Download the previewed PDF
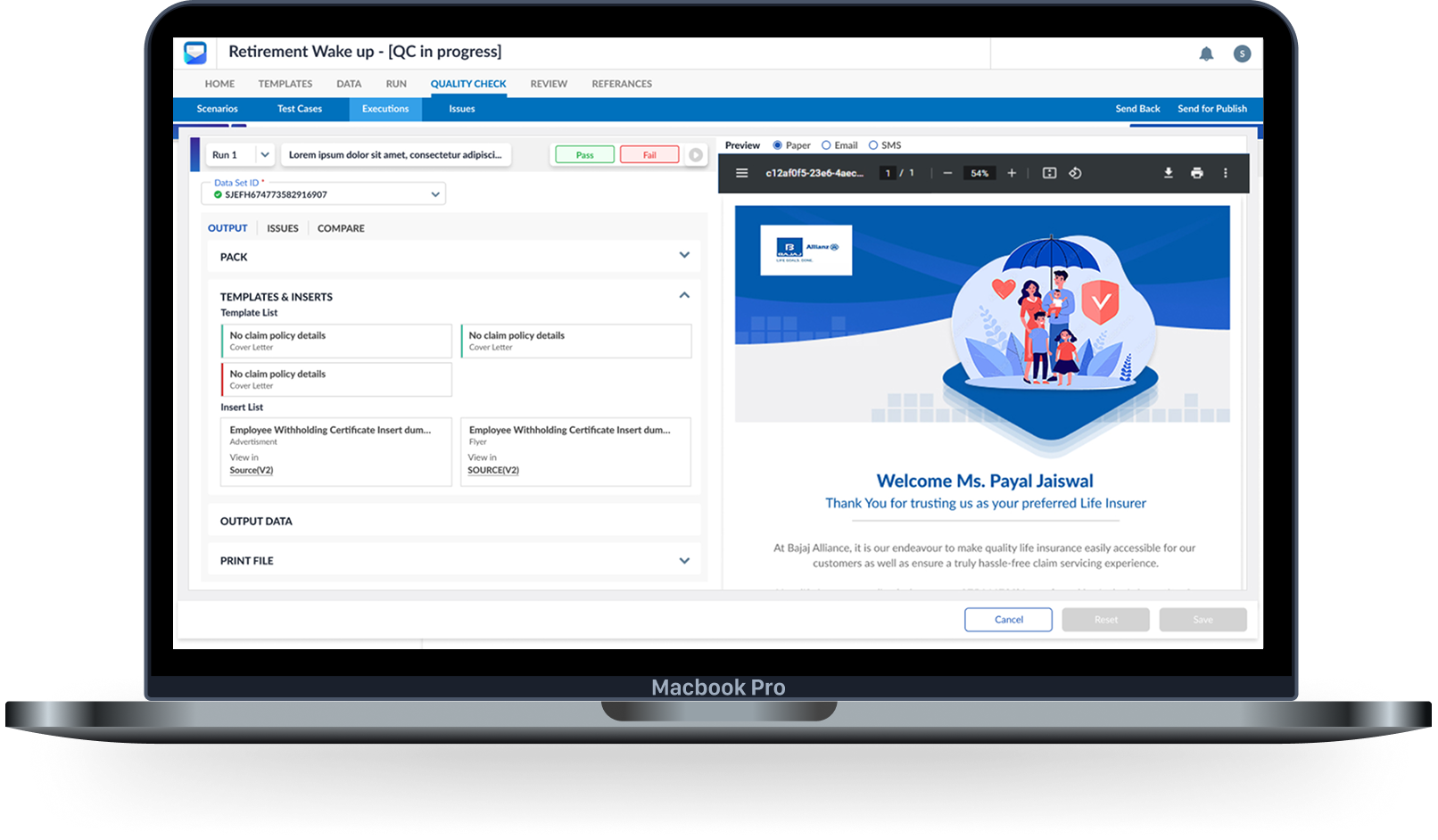The height and width of the screenshot is (840, 1438). (x=1168, y=173)
